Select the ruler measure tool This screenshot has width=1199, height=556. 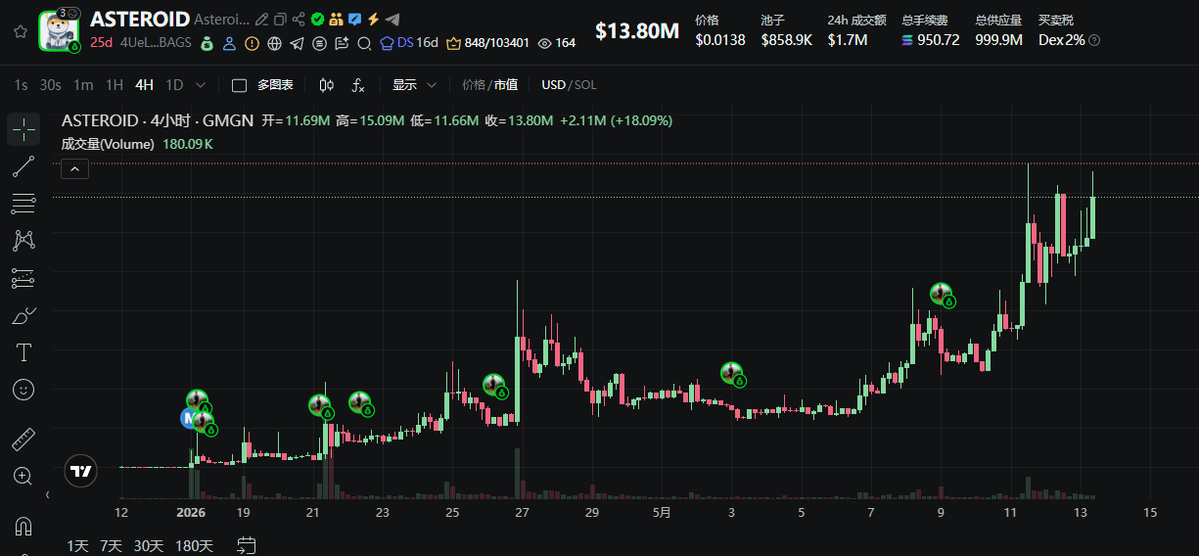click(24, 440)
